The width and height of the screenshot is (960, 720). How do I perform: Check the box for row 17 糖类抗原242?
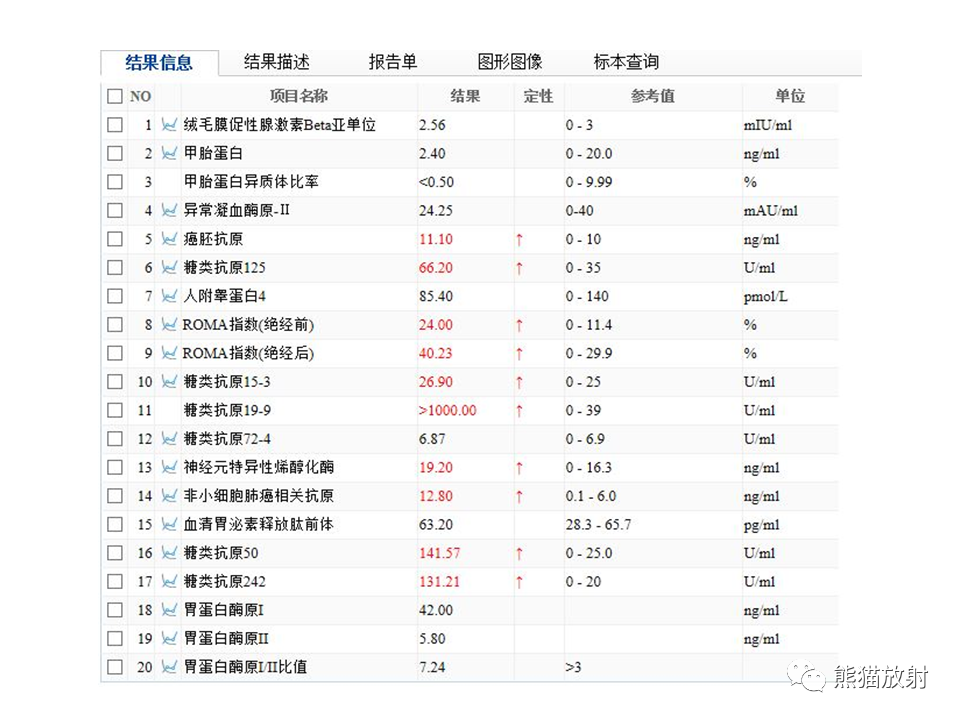[x=114, y=582]
